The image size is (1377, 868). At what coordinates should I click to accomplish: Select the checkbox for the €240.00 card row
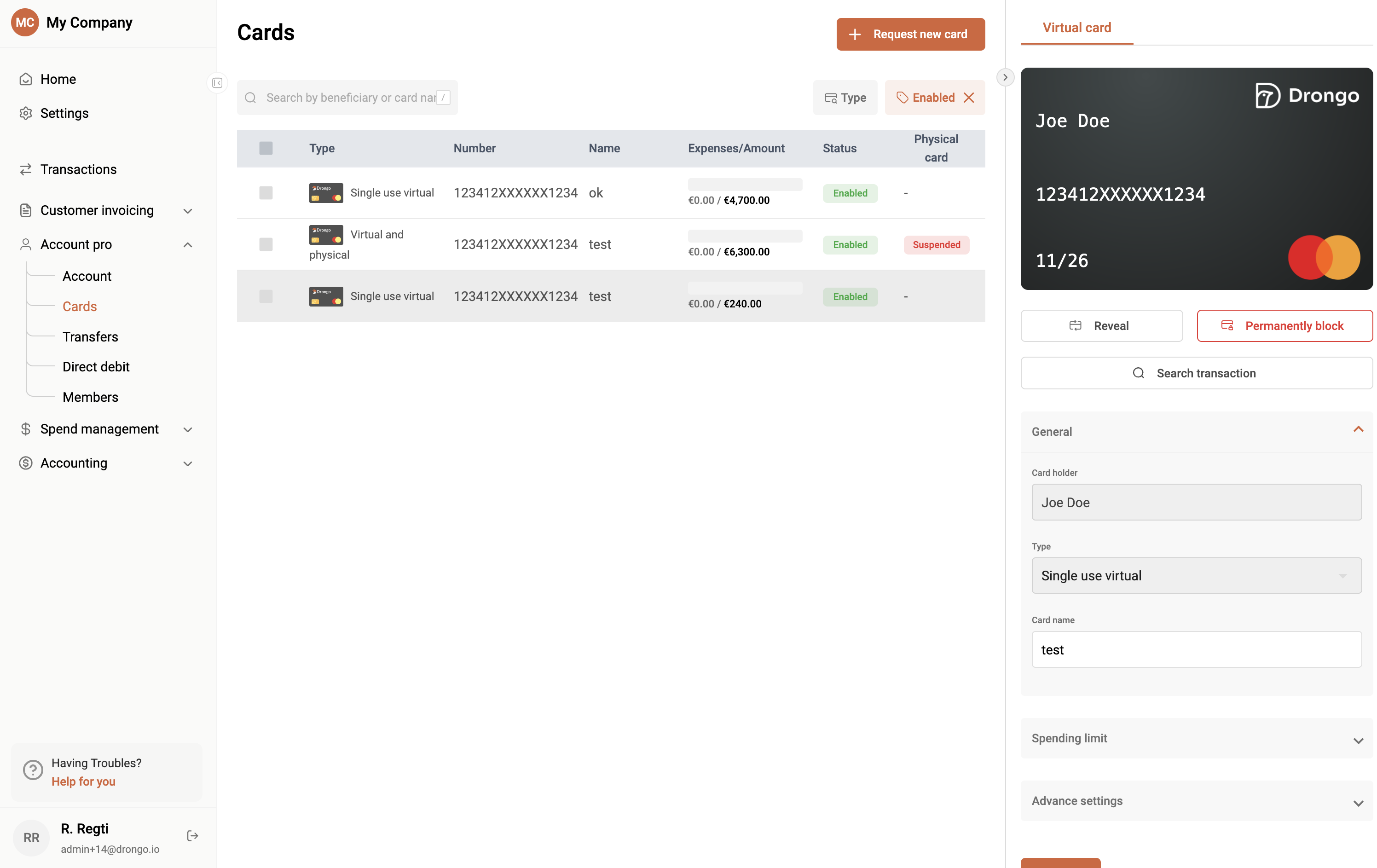266,296
